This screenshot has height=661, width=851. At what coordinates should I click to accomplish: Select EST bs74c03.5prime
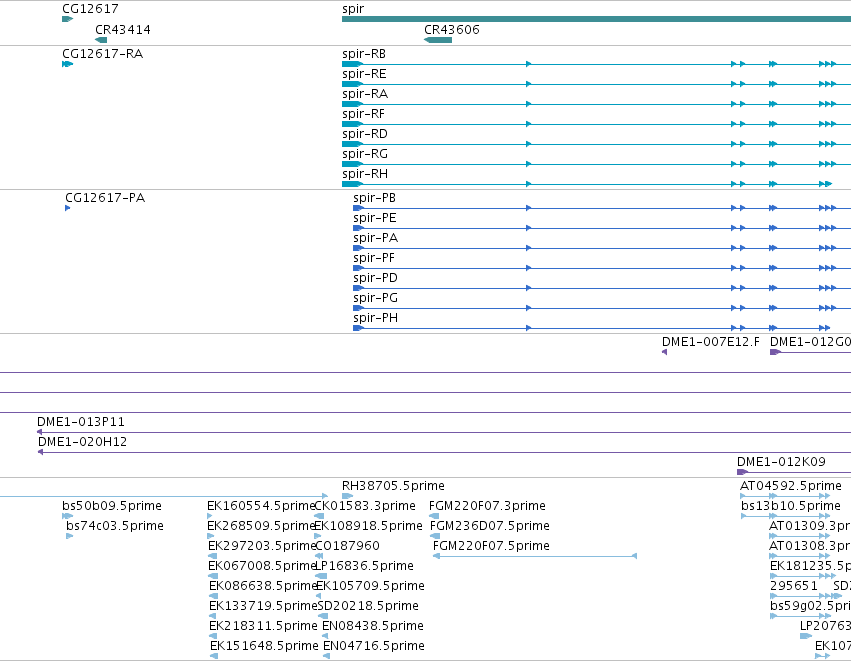115,526
